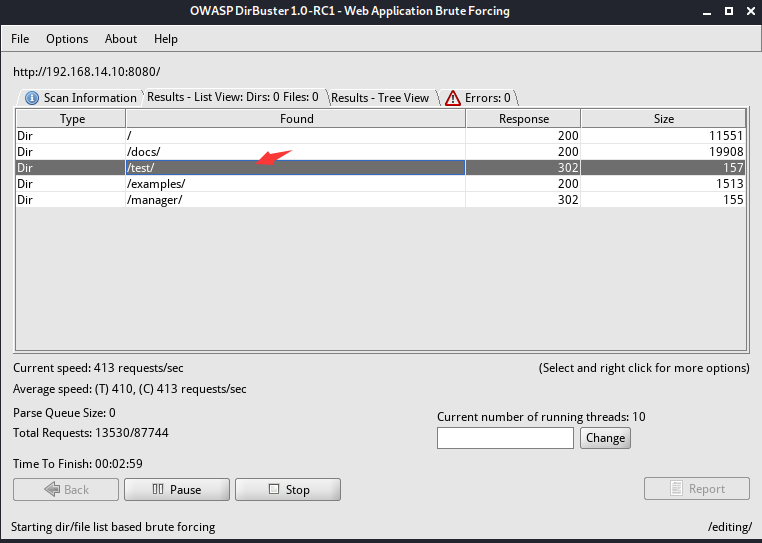Select the /test/ result row
Viewport: 762px width, 543px height.
(x=381, y=168)
